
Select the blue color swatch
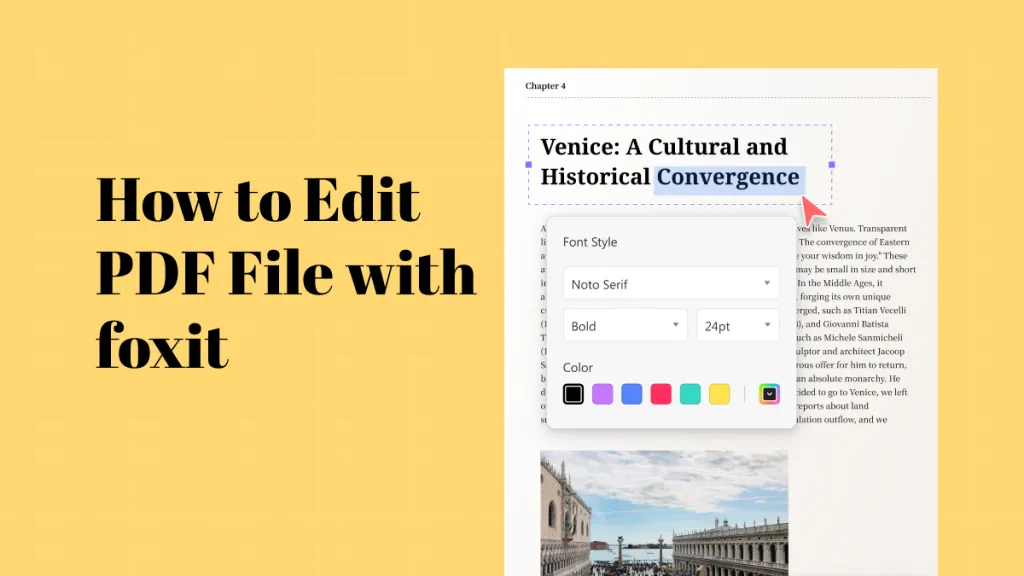[632, 394]
